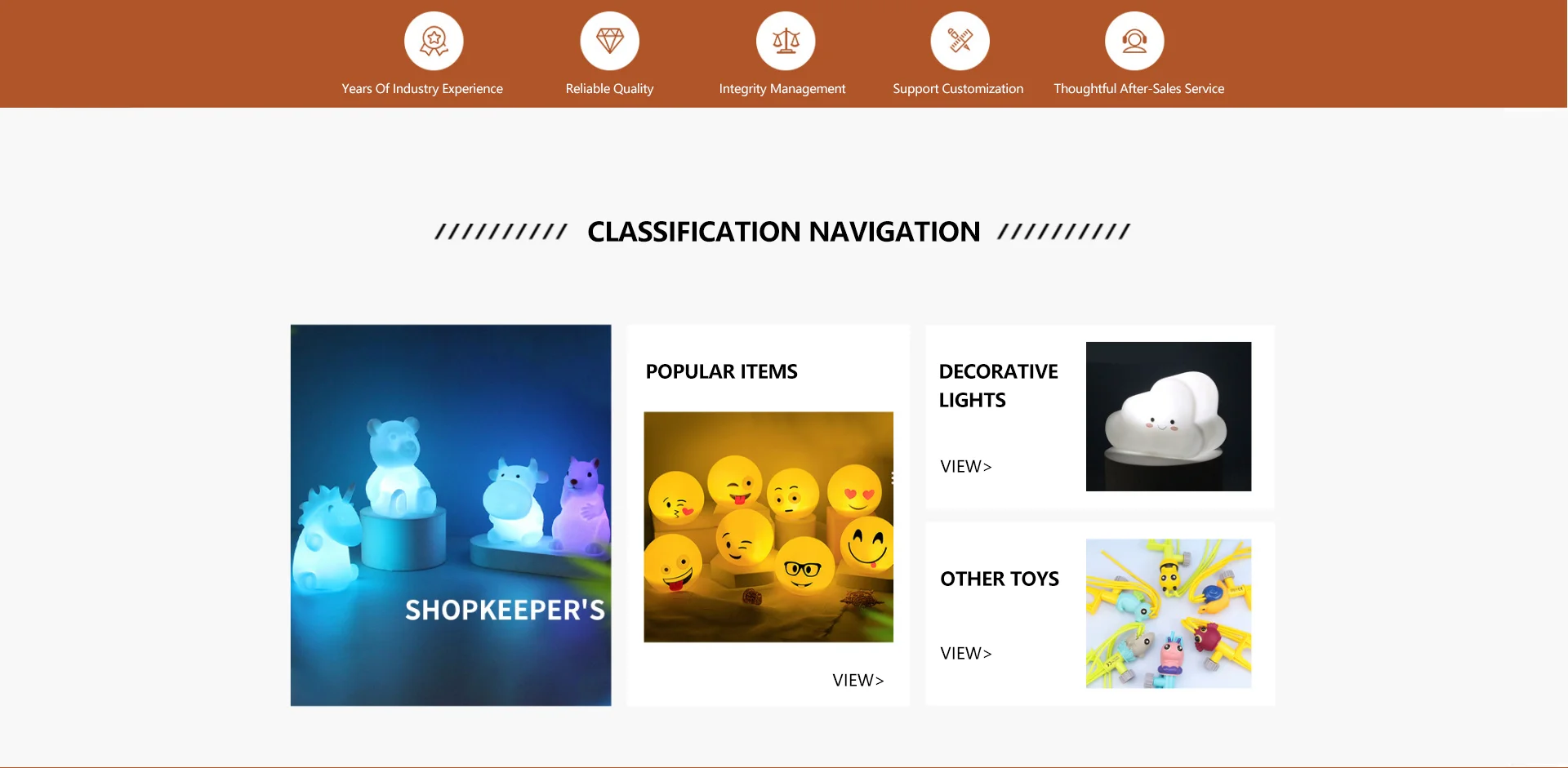1568x768 pixels.
Task: Click the pencil-ruler Support Customization icon
Action: (x=960, y=41)
